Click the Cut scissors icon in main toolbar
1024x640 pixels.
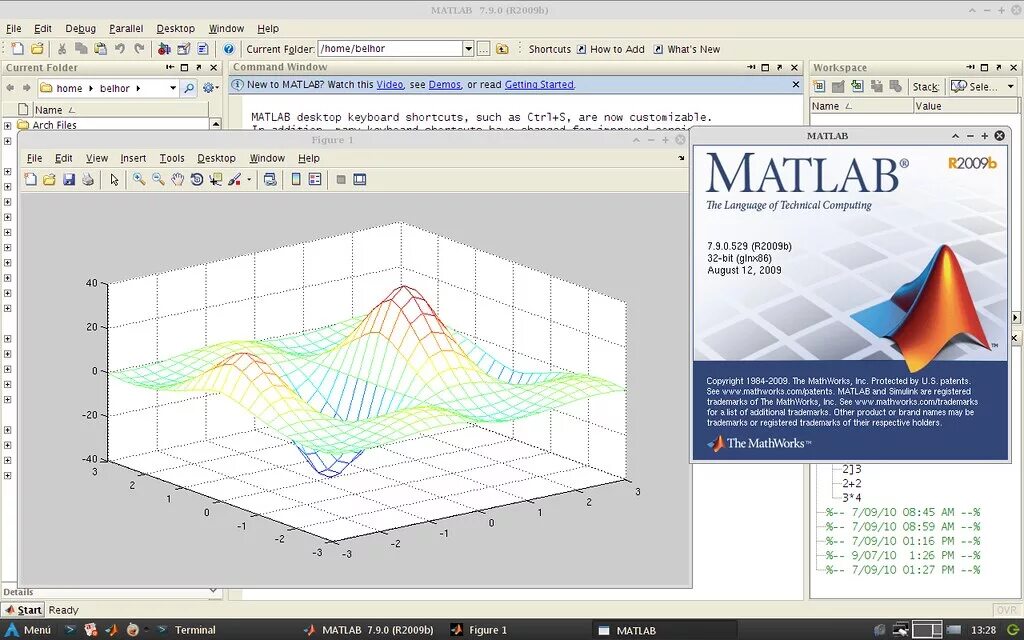point(62,49)
